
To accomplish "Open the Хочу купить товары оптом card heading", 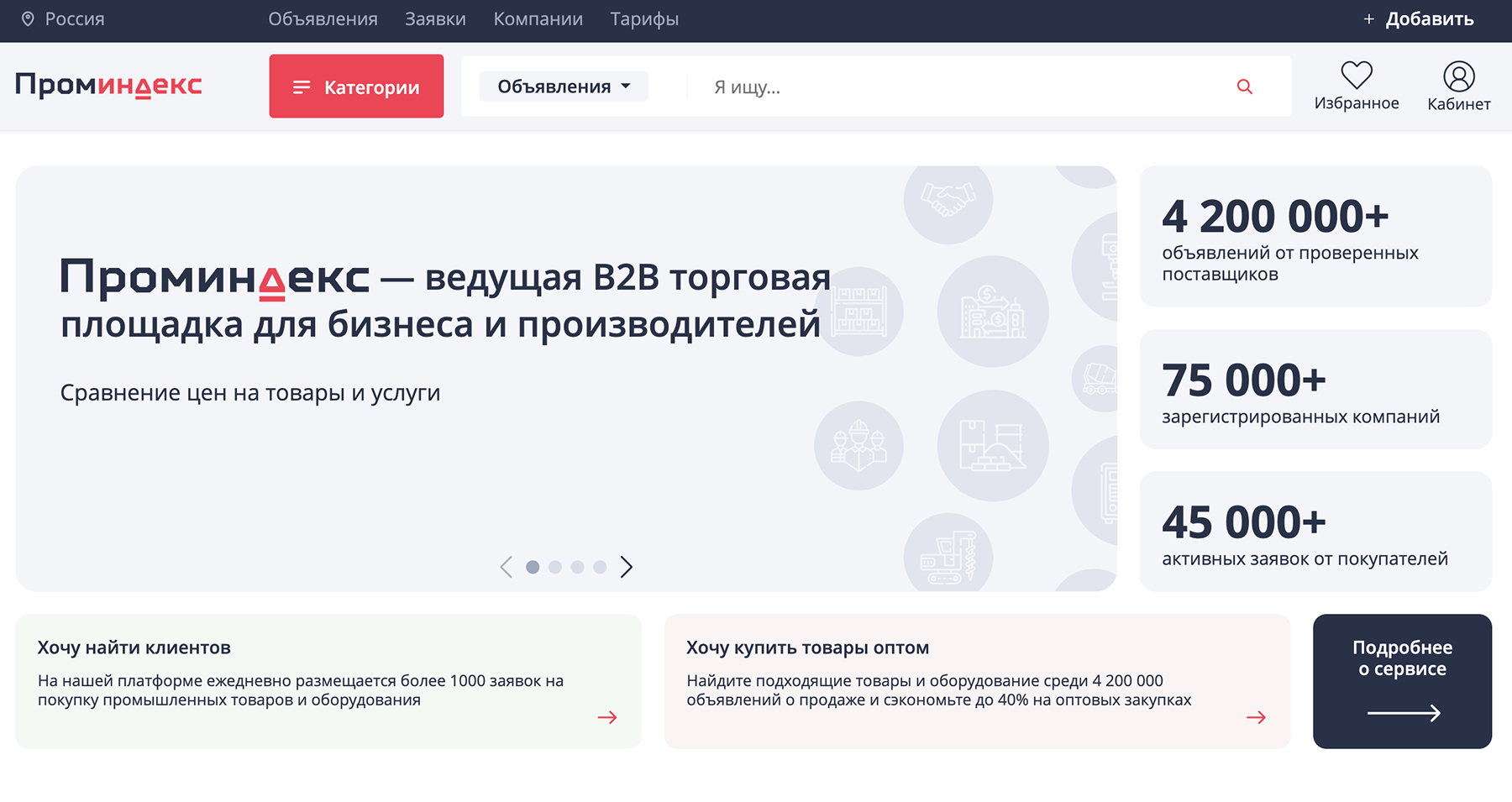I will pos(808,647).
